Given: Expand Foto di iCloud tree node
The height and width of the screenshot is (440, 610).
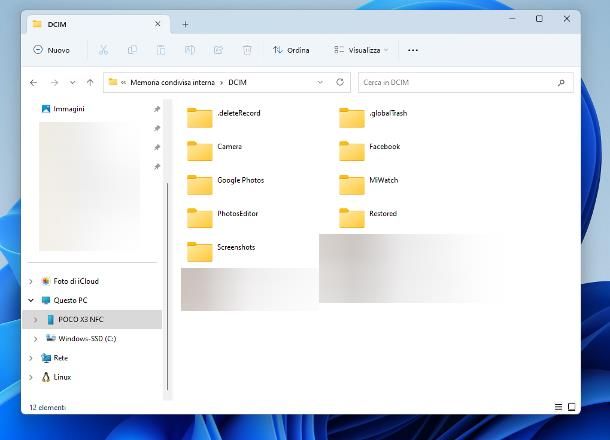Looking at the screenshot, I should [x=31, y=281].
